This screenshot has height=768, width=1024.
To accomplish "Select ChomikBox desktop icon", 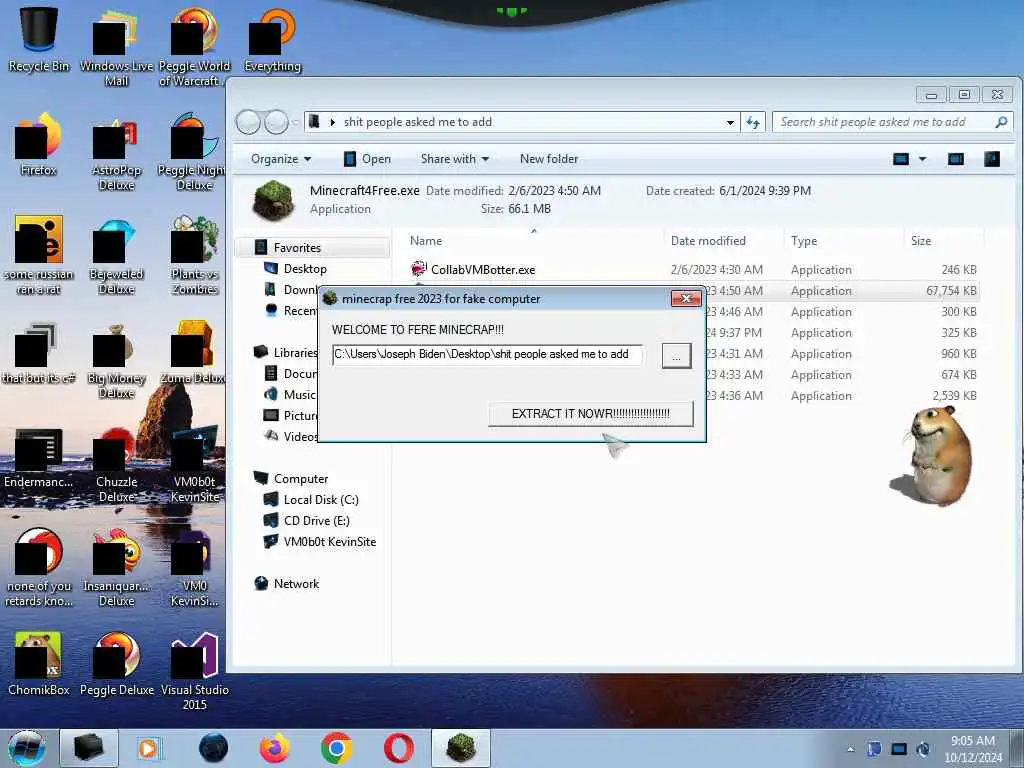I will [39, 664].
